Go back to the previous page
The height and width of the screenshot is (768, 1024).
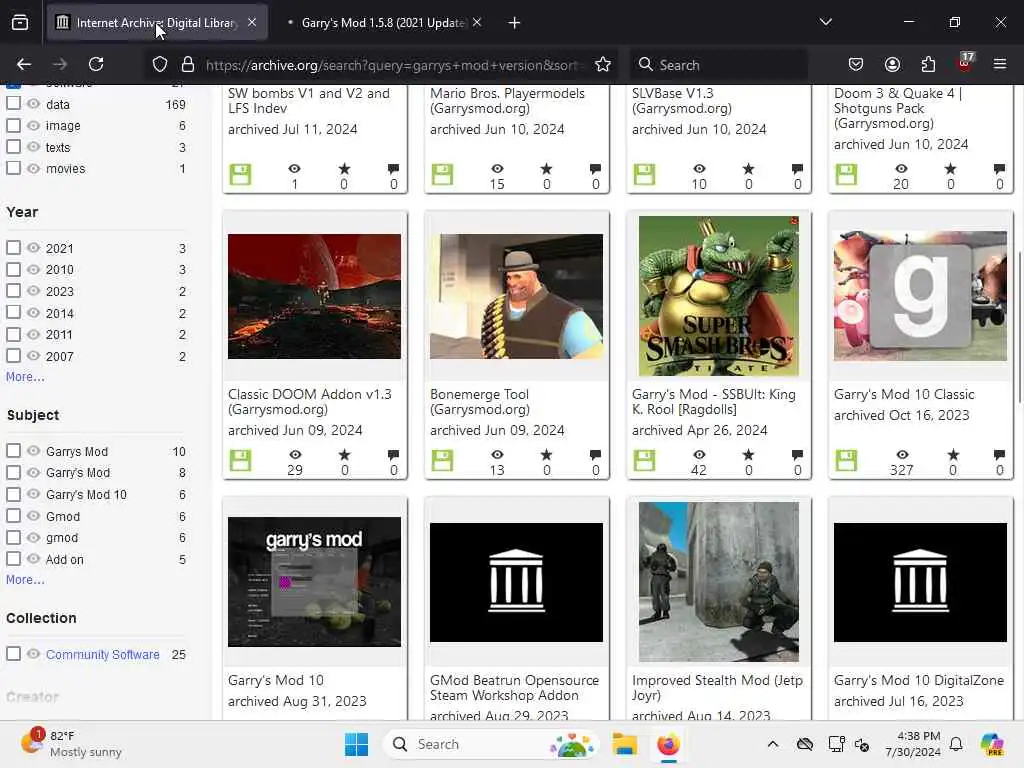(24, 64)
